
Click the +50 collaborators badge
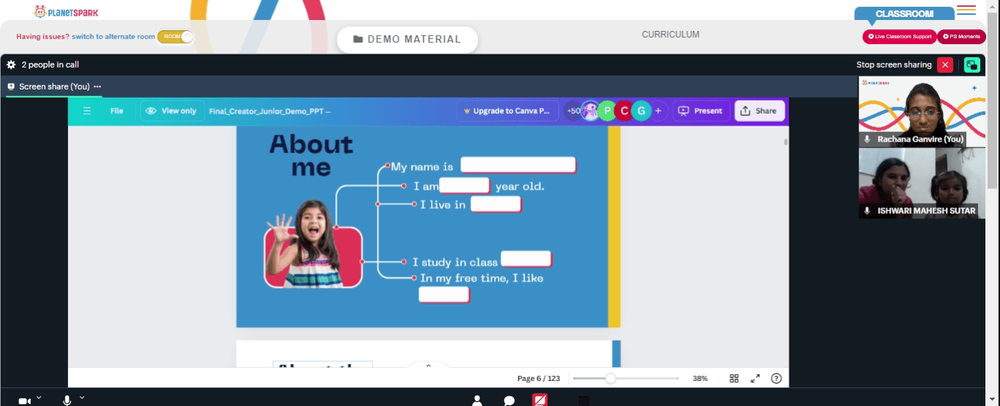click(x=573, y=111)
